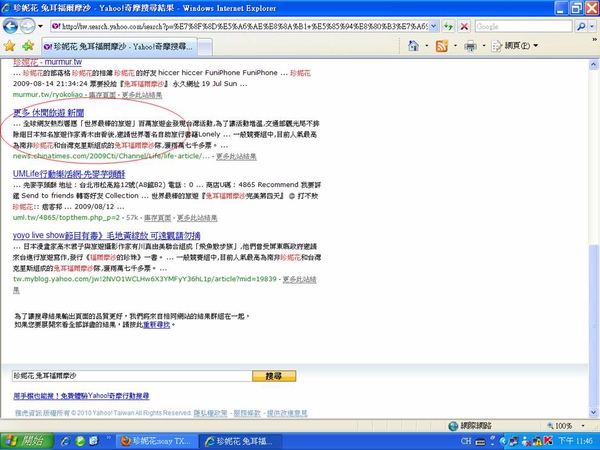Click the tw.myblog.yahoo.com green URL text
This screenshot has width=600, height=450.
point(145,279)
